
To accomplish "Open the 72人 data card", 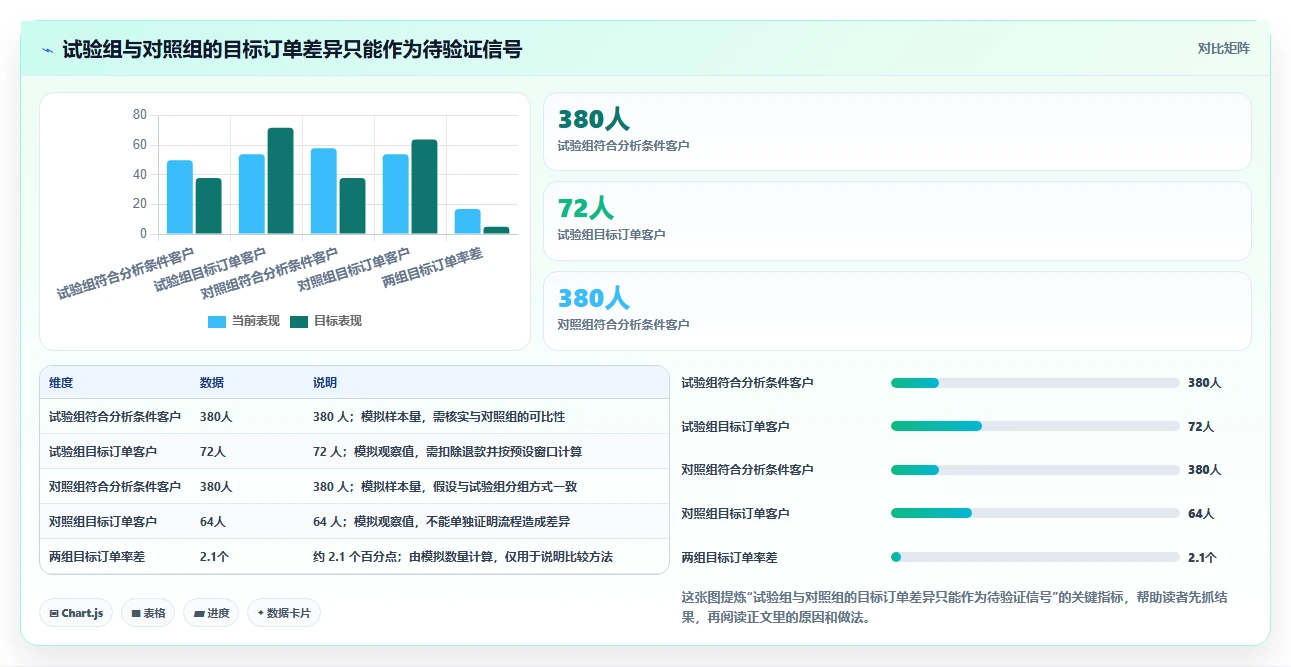I will click(897, 221).
